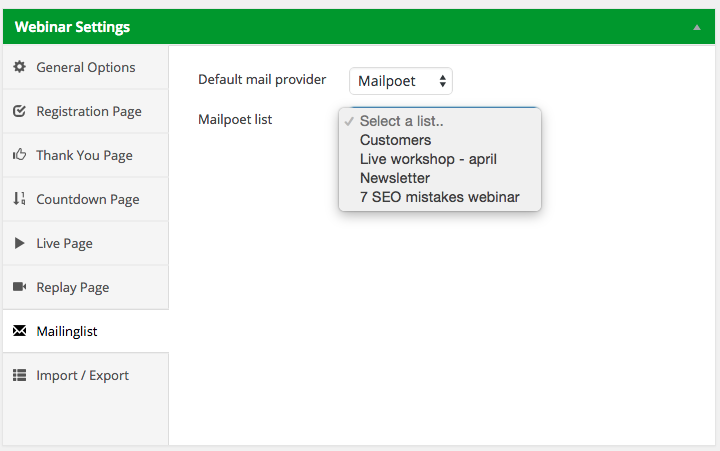Pick Live workshop - april list
Image resolution: width=720 pixels, height=451 pixels.
pos(428,159)
